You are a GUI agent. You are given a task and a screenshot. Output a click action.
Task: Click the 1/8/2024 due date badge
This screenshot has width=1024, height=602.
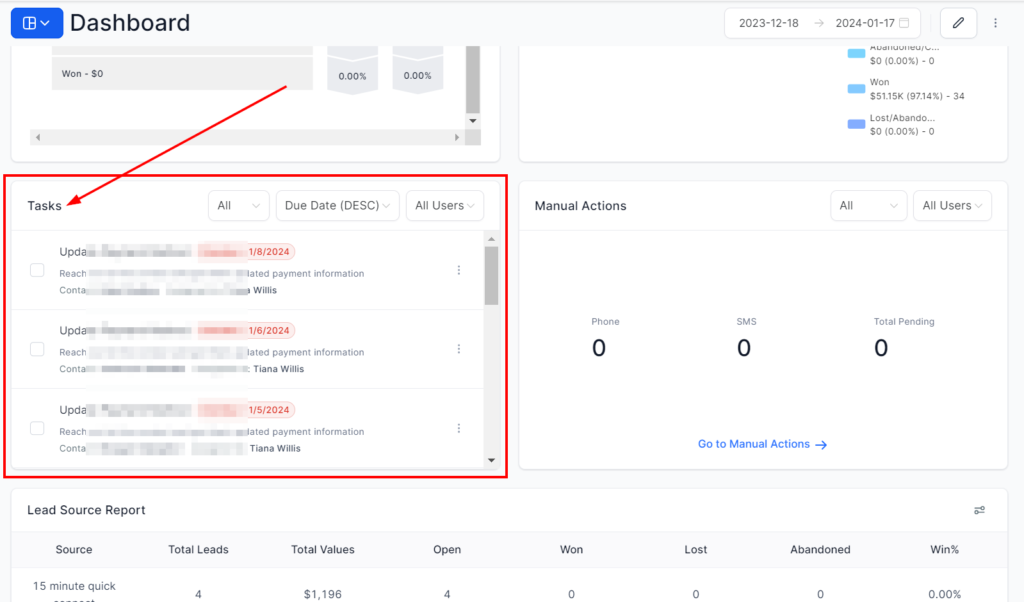coord(247,251)
